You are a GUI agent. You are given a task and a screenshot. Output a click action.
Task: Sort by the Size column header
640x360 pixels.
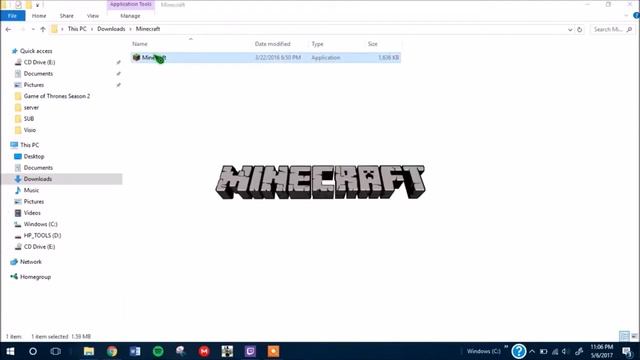tap(373, 44)
